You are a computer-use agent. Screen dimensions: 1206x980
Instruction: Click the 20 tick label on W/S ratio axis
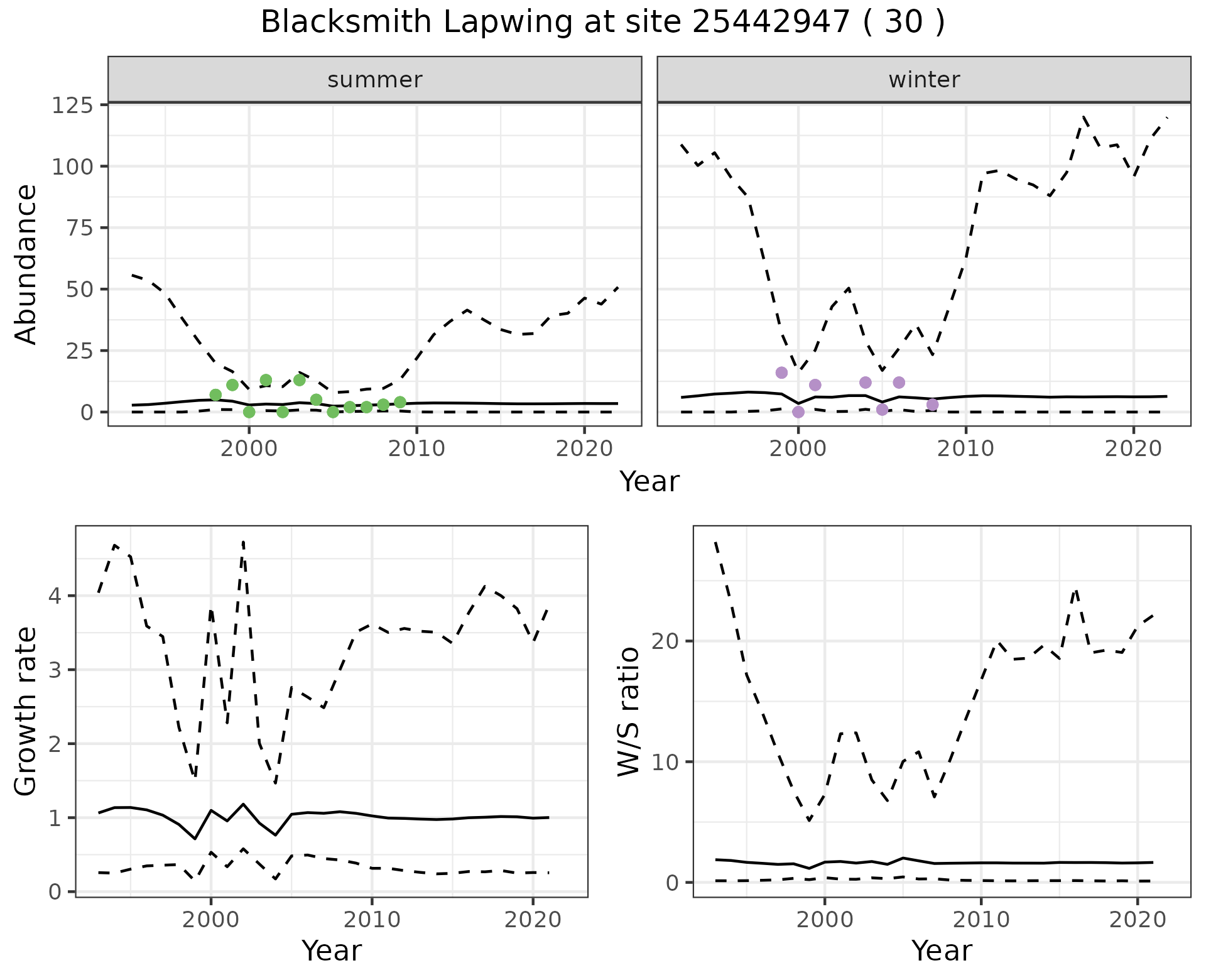(664, 641)
